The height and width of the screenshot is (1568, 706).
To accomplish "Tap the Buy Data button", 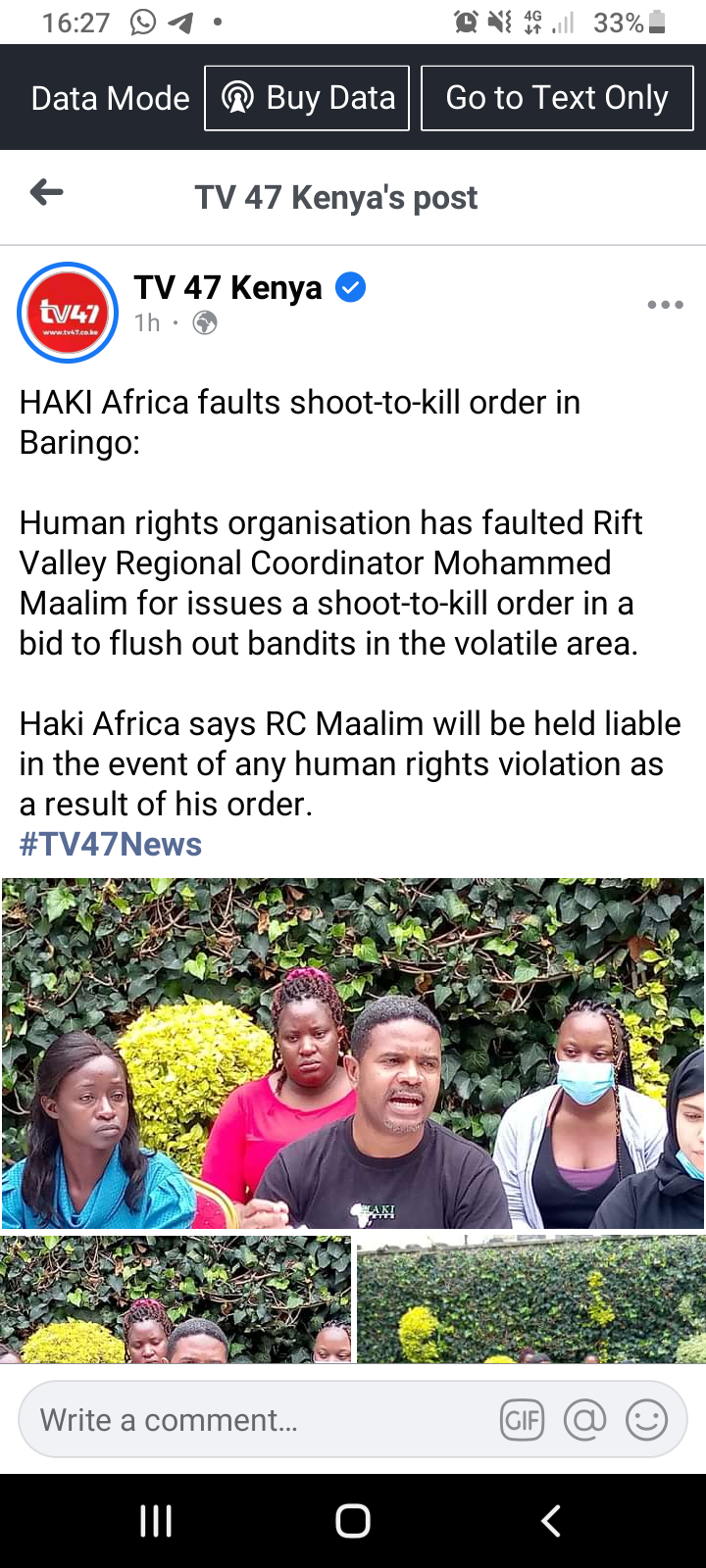I will point(307,98).
